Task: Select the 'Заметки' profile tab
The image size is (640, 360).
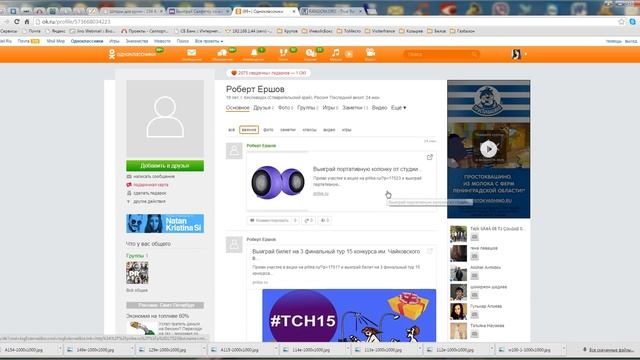Action: pyautogui.click(x=355, y=108)
